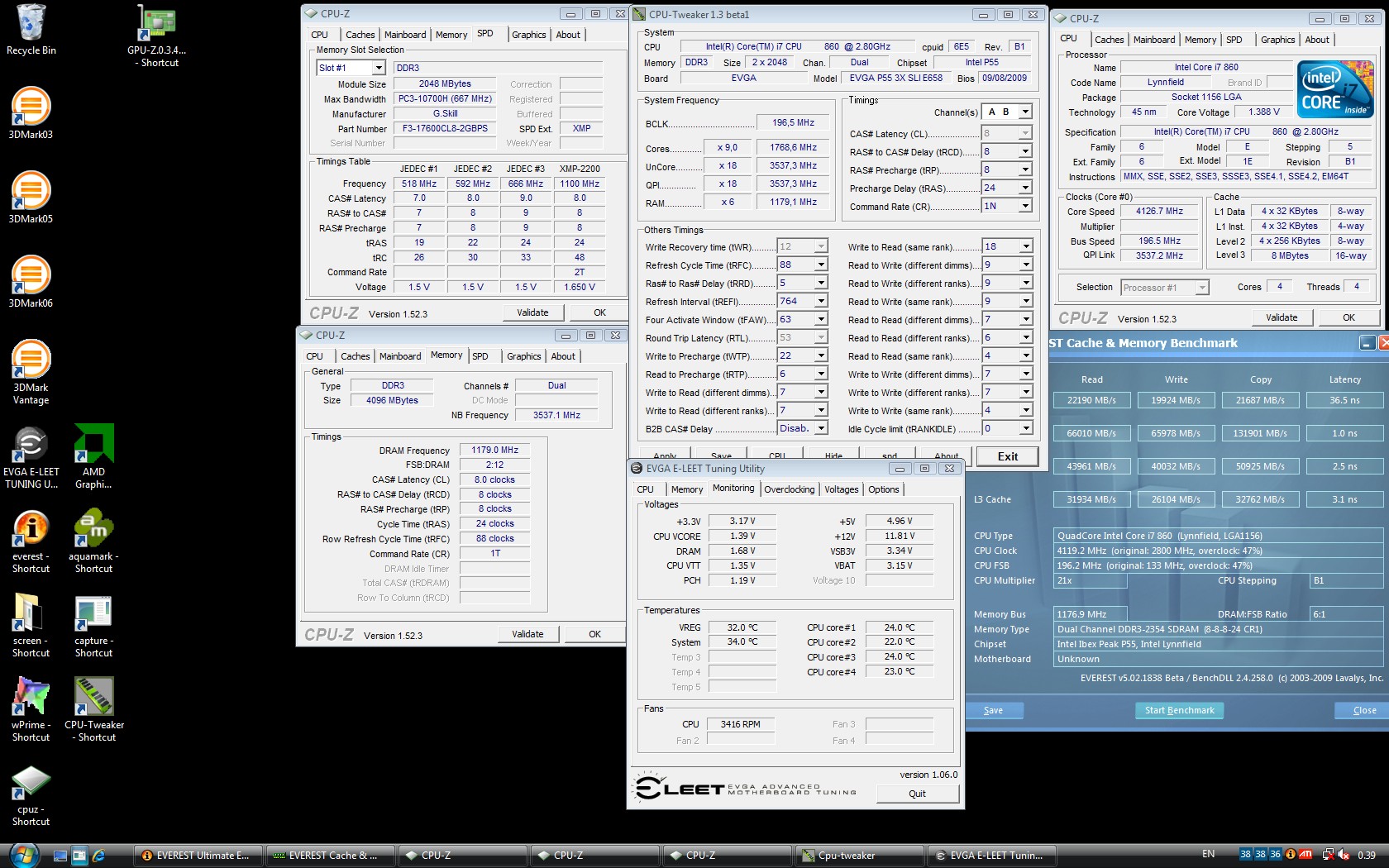The image size is (1389, 868).
Task: Click Start Benchmark in EVEREST benchmark
Action: click(1179, 710)
